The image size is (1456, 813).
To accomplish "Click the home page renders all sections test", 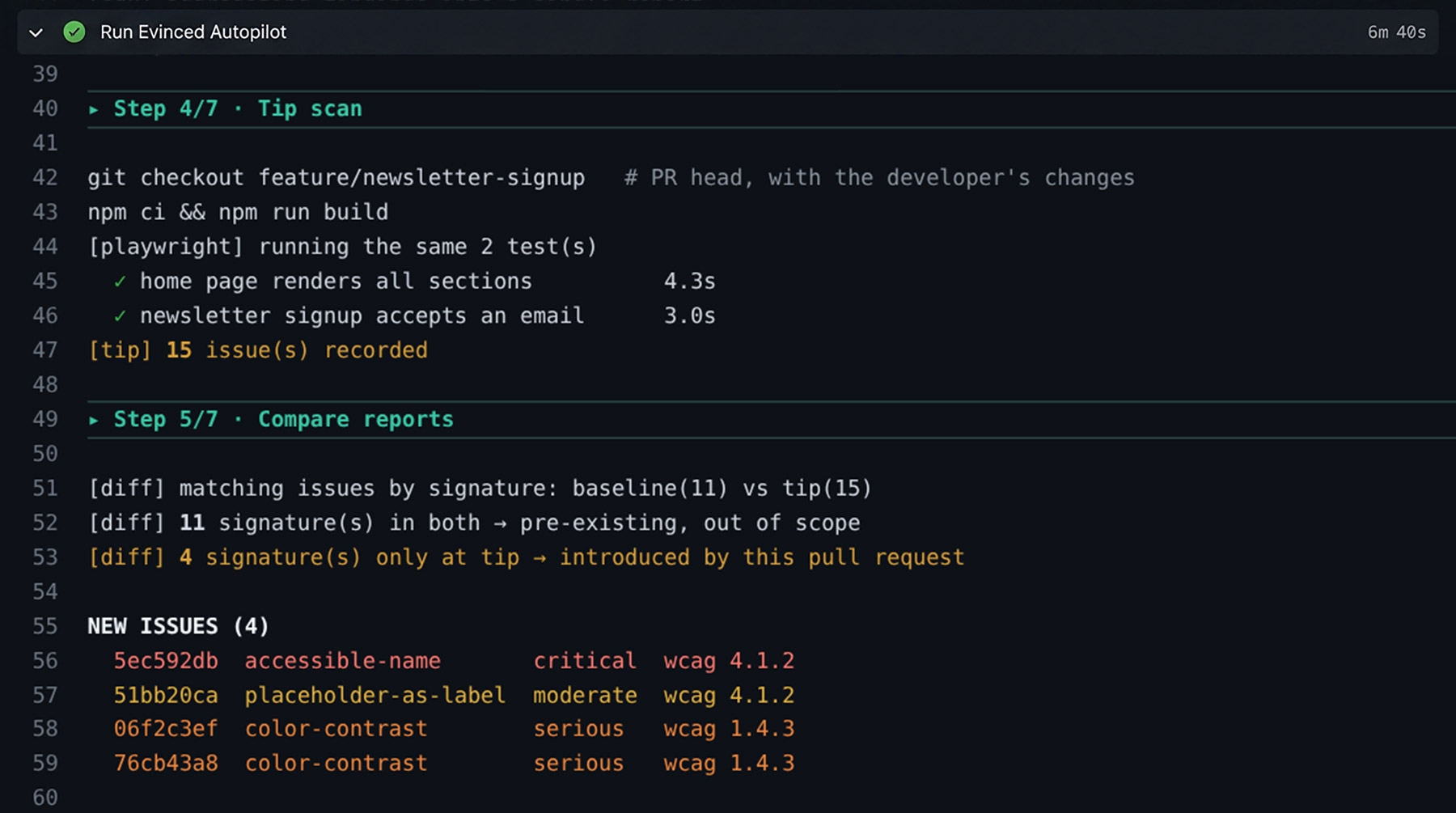I will tap(336, 281).
